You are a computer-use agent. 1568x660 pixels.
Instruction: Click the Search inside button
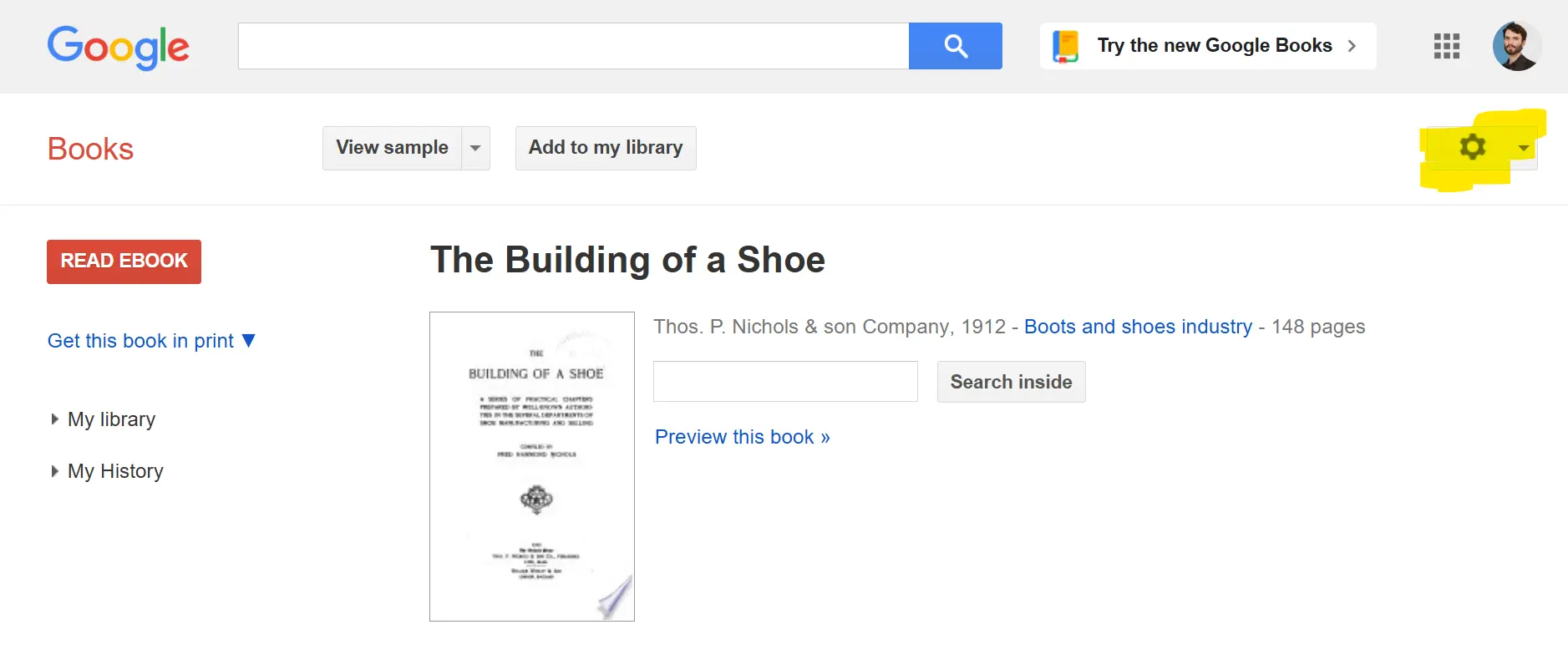tap(1011, 382)
